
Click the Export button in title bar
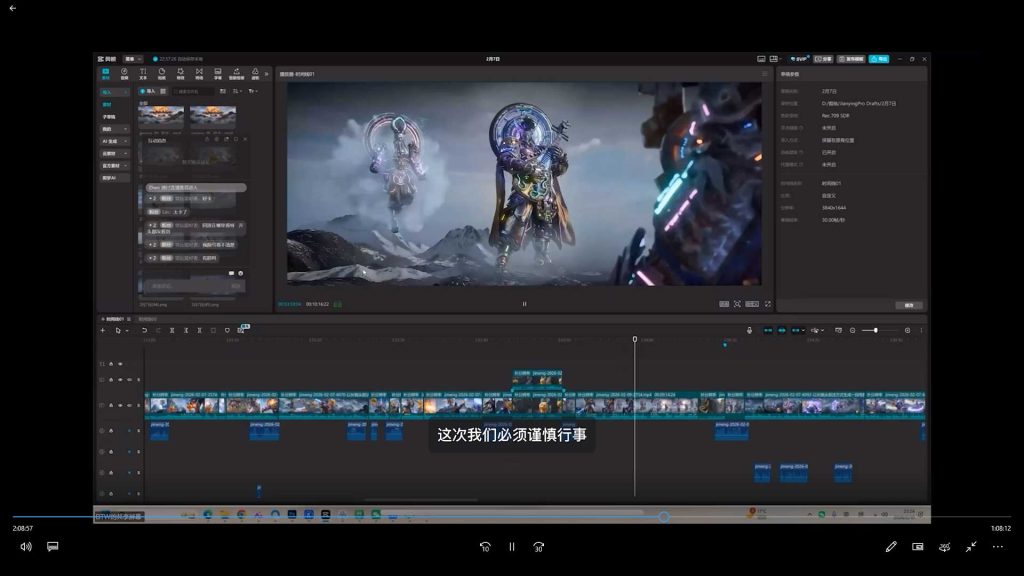879,59
